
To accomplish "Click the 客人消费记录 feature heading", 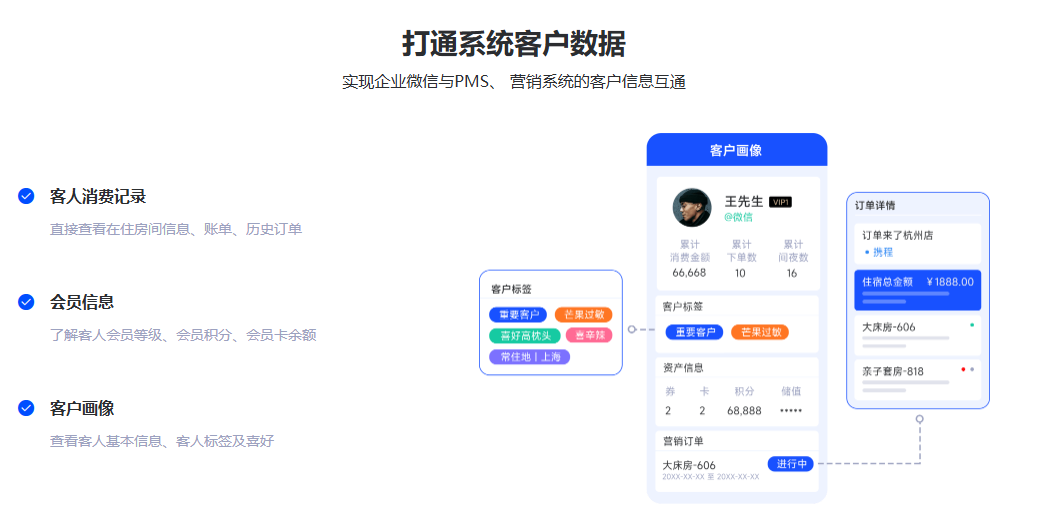I will tap(98, 196).
